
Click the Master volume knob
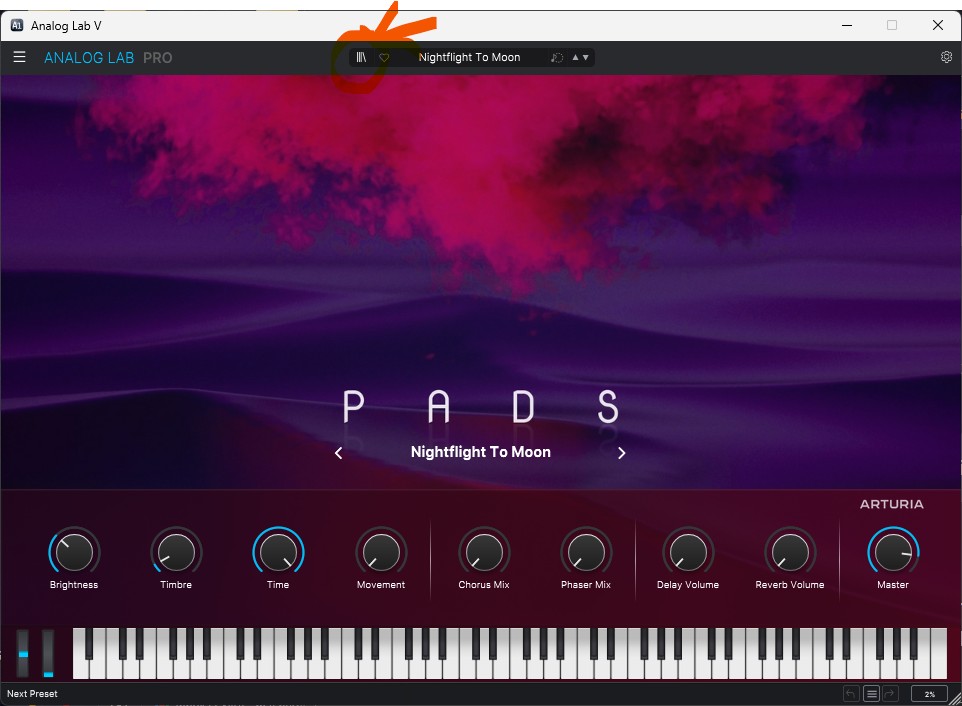(x=893, y=551)
